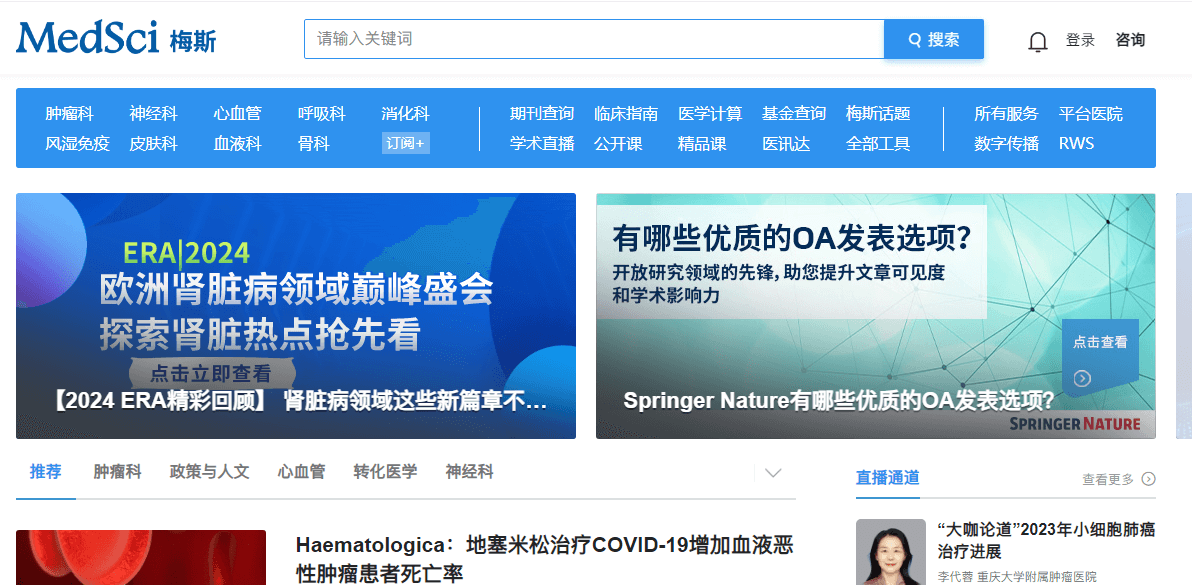Expand the hidden category tabs chevron
Viewport: 1192px width, 585px height.
pos(772,474)
